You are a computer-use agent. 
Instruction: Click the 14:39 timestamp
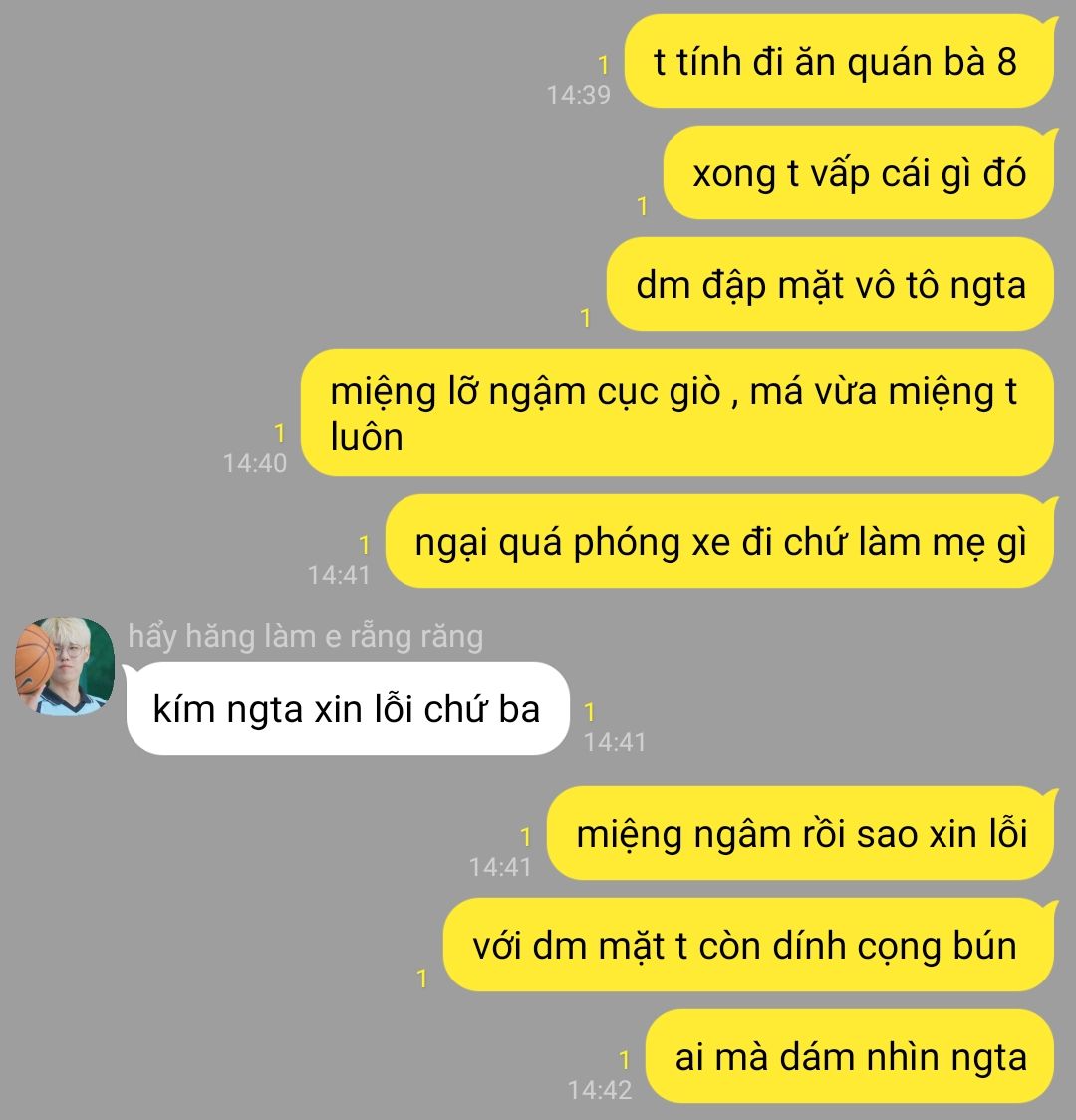[578, 95]
